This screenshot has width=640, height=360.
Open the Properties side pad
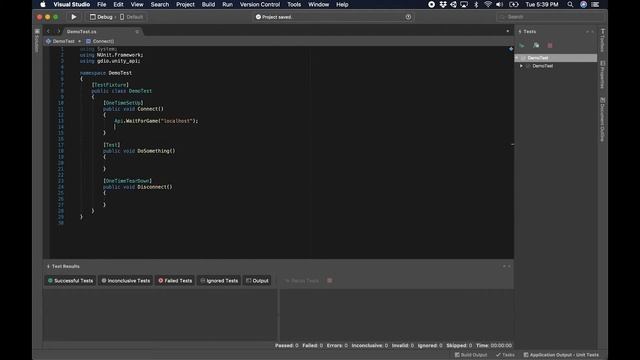point(602,75)
